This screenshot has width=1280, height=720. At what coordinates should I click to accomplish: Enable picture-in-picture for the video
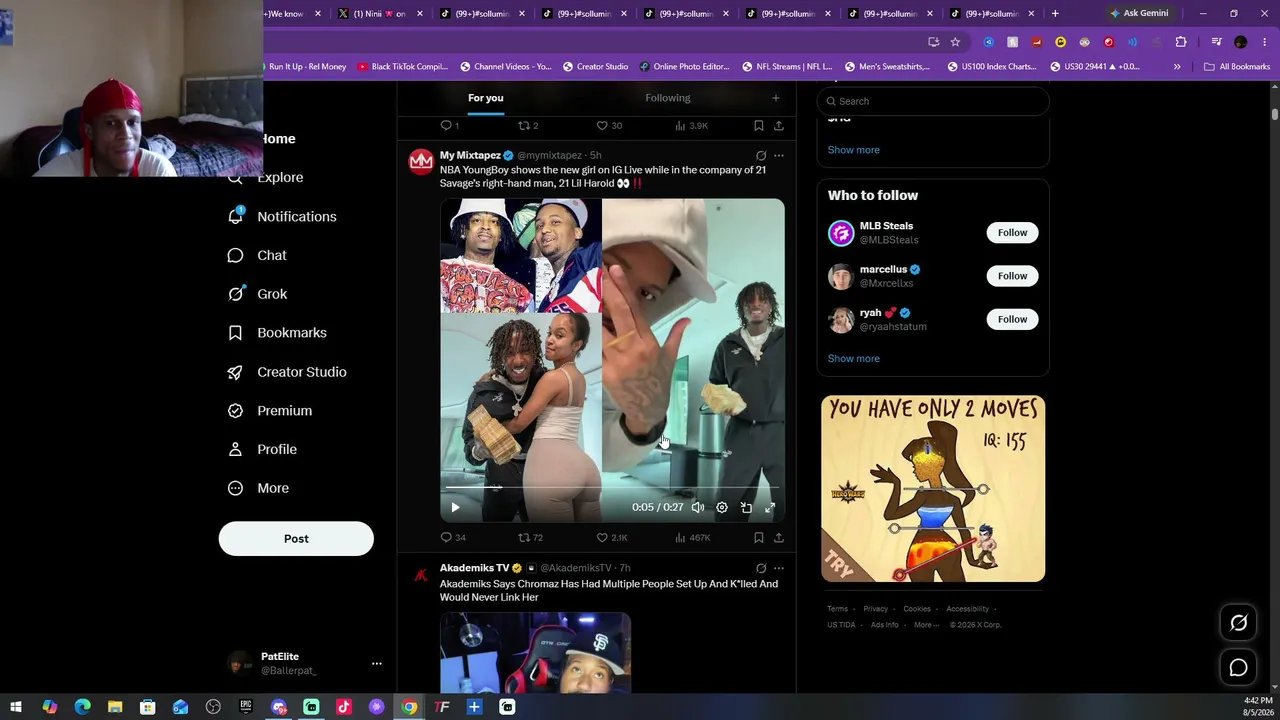746,507
